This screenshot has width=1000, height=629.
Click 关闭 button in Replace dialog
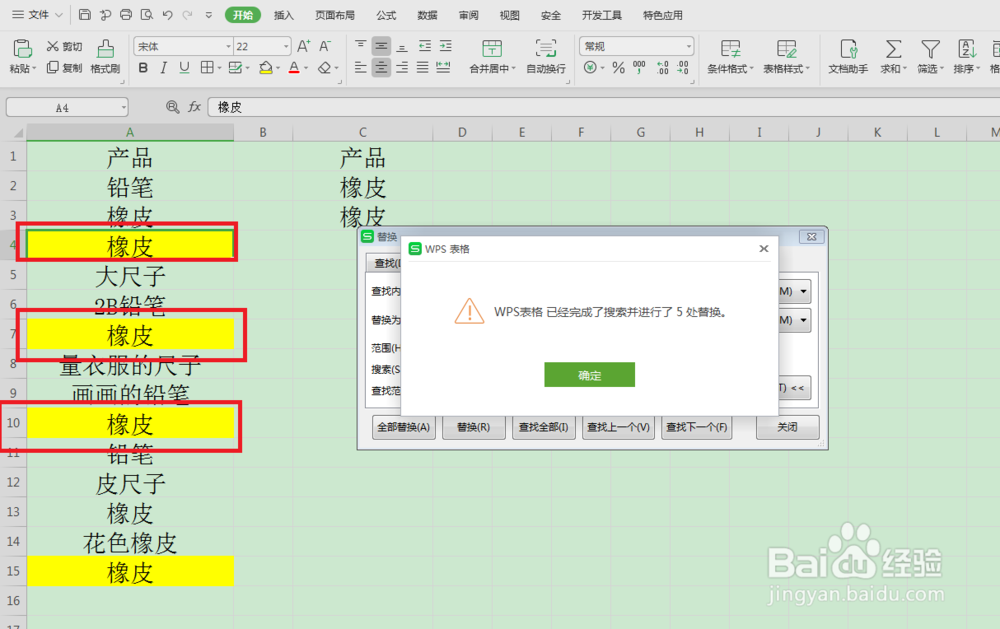pos(787,427)
